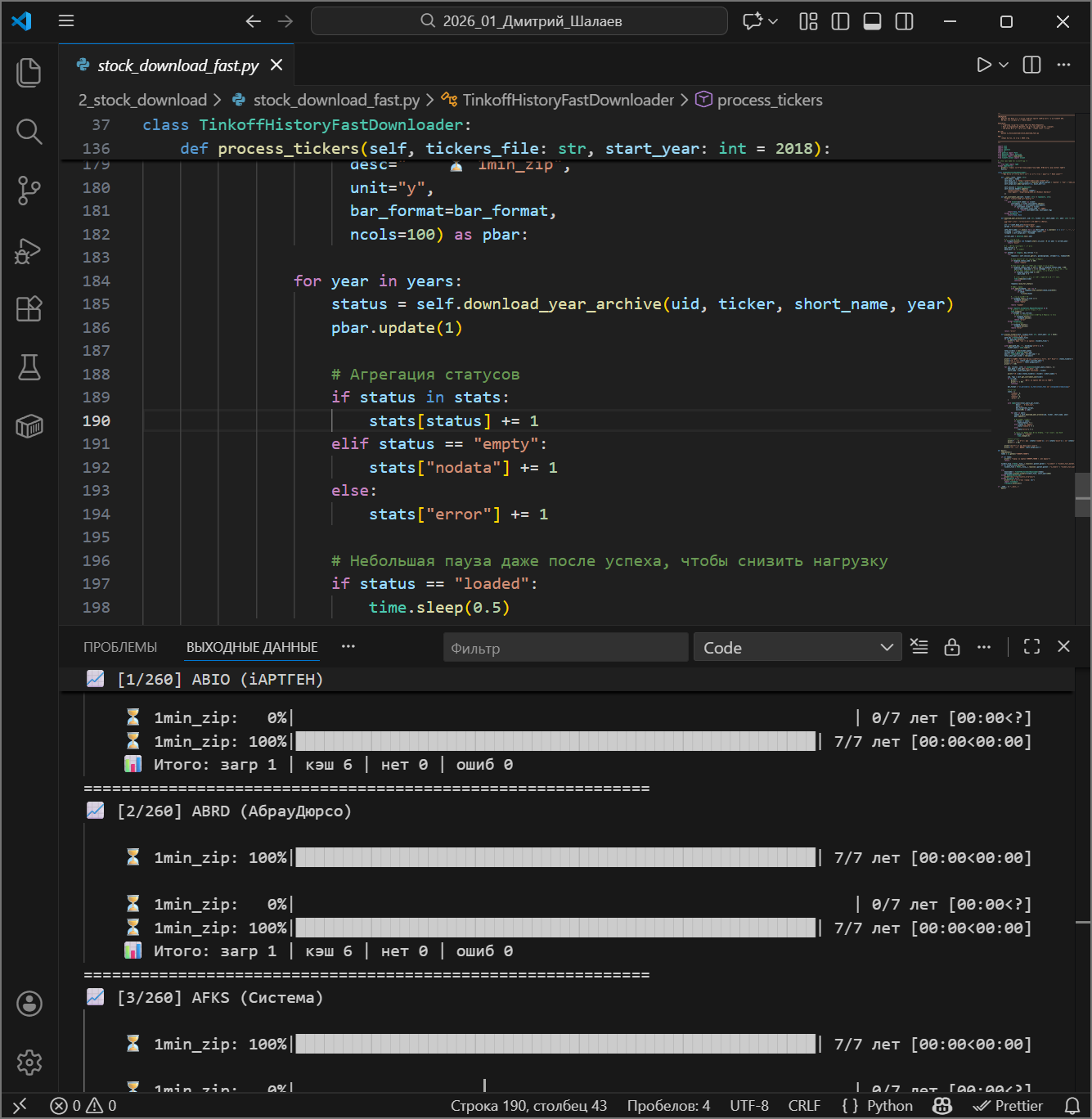Open the process_tickers breadcrumb
Image resolution: width=1092 pixels, height=1119 pixels.
pos(770,99)
